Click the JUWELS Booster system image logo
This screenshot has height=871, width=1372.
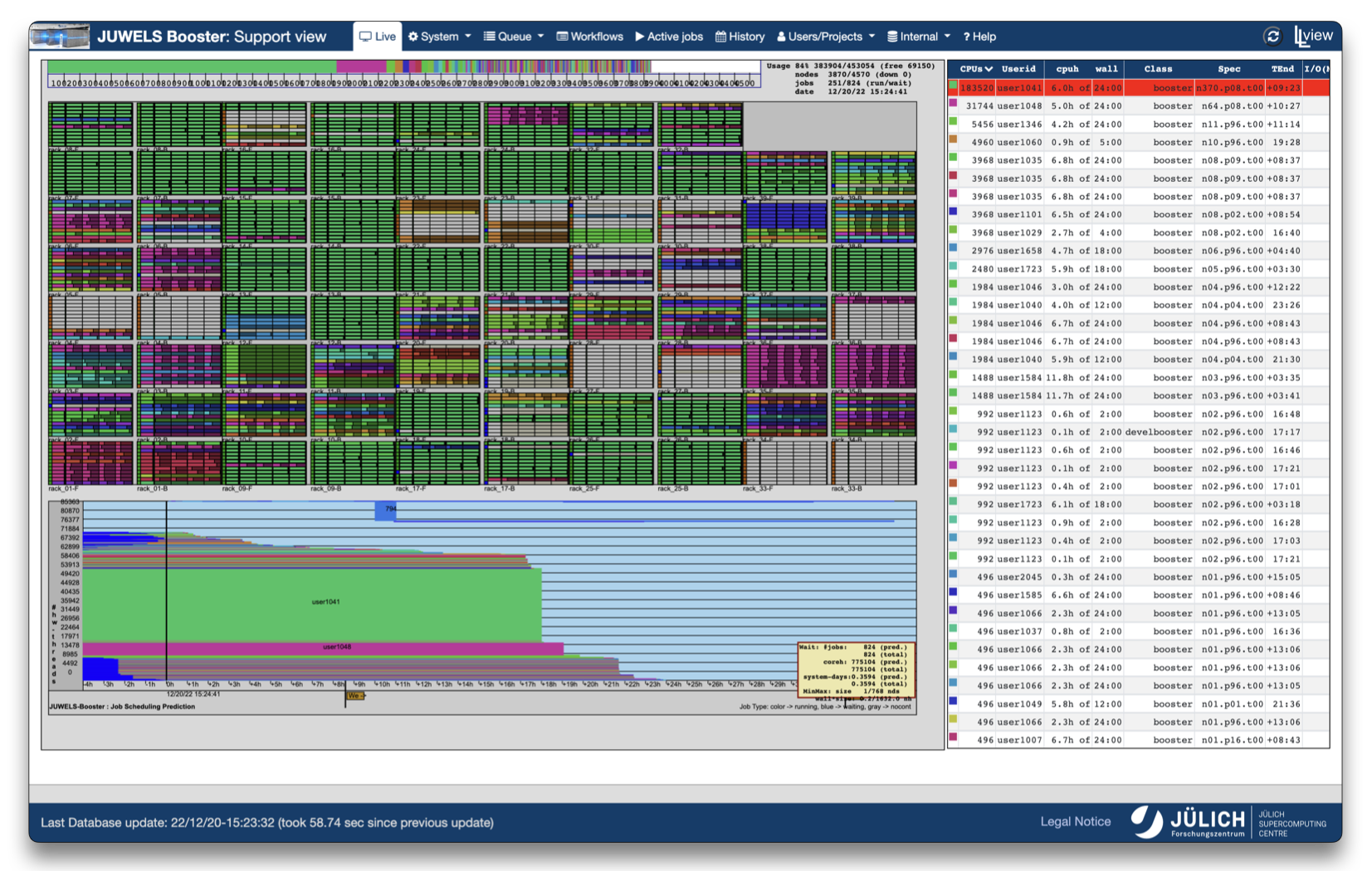(x=60, y=37)
